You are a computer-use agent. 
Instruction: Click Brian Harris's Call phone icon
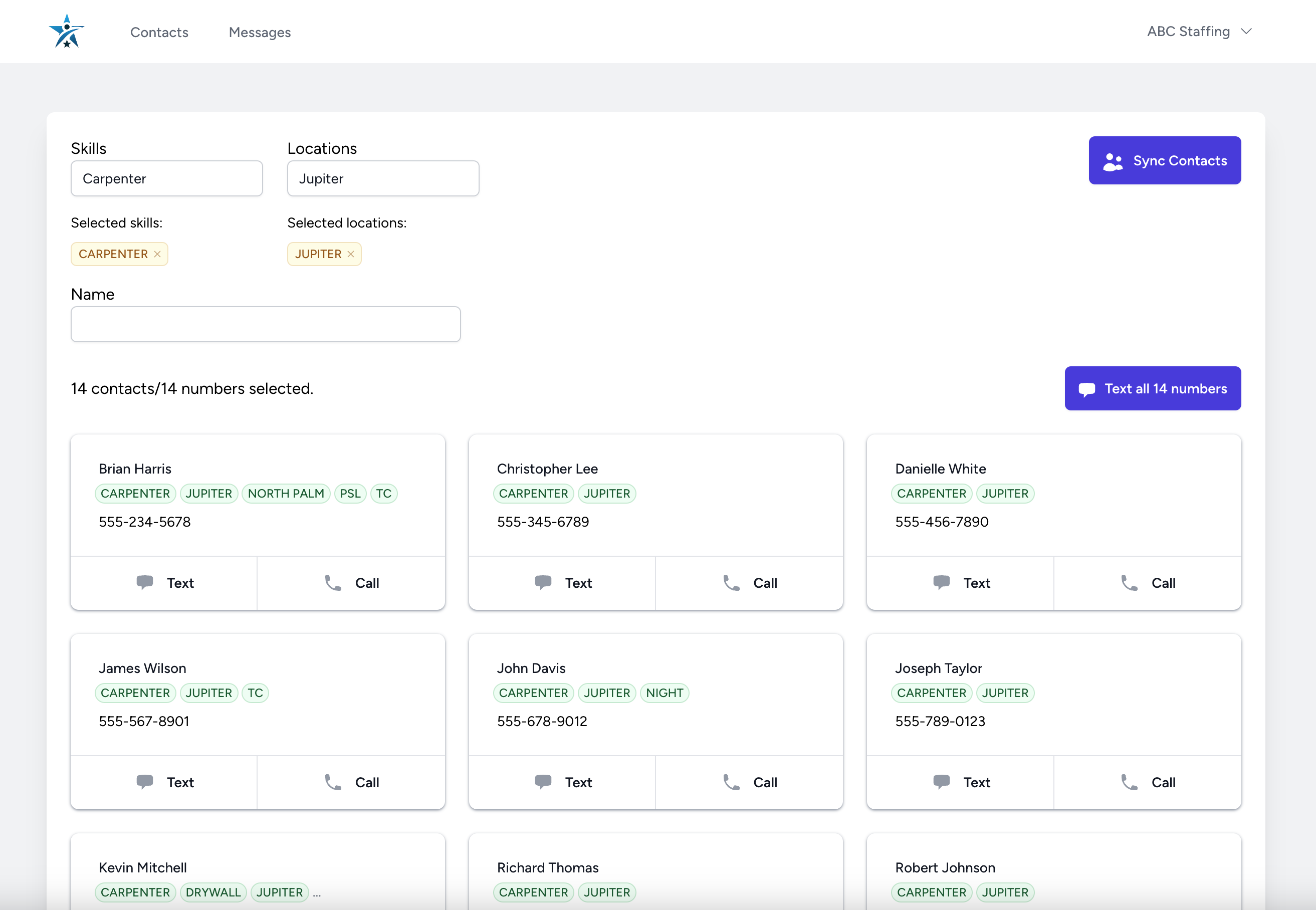(333, 583)
